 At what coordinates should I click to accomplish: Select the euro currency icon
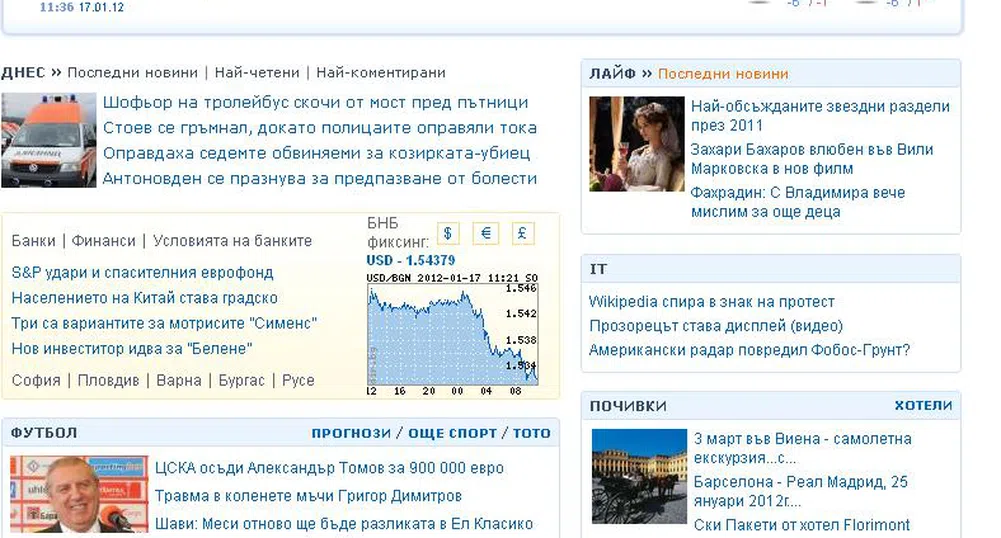(x=485, y=234)
